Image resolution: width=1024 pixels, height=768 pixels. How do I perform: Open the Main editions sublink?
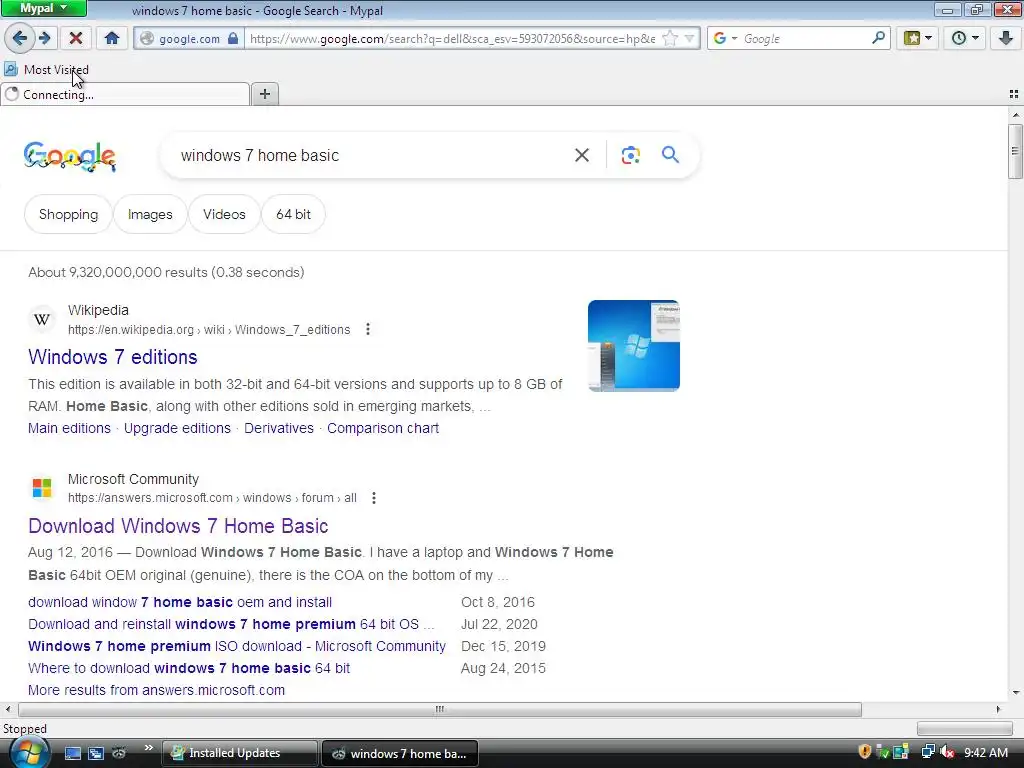69,428
